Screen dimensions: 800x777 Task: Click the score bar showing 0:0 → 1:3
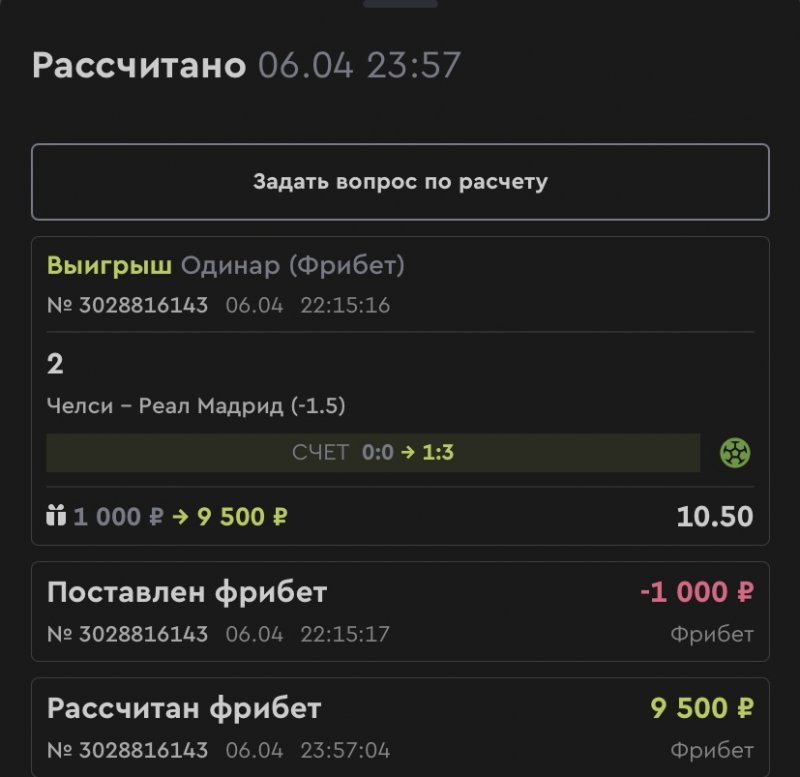click(373, 453)
